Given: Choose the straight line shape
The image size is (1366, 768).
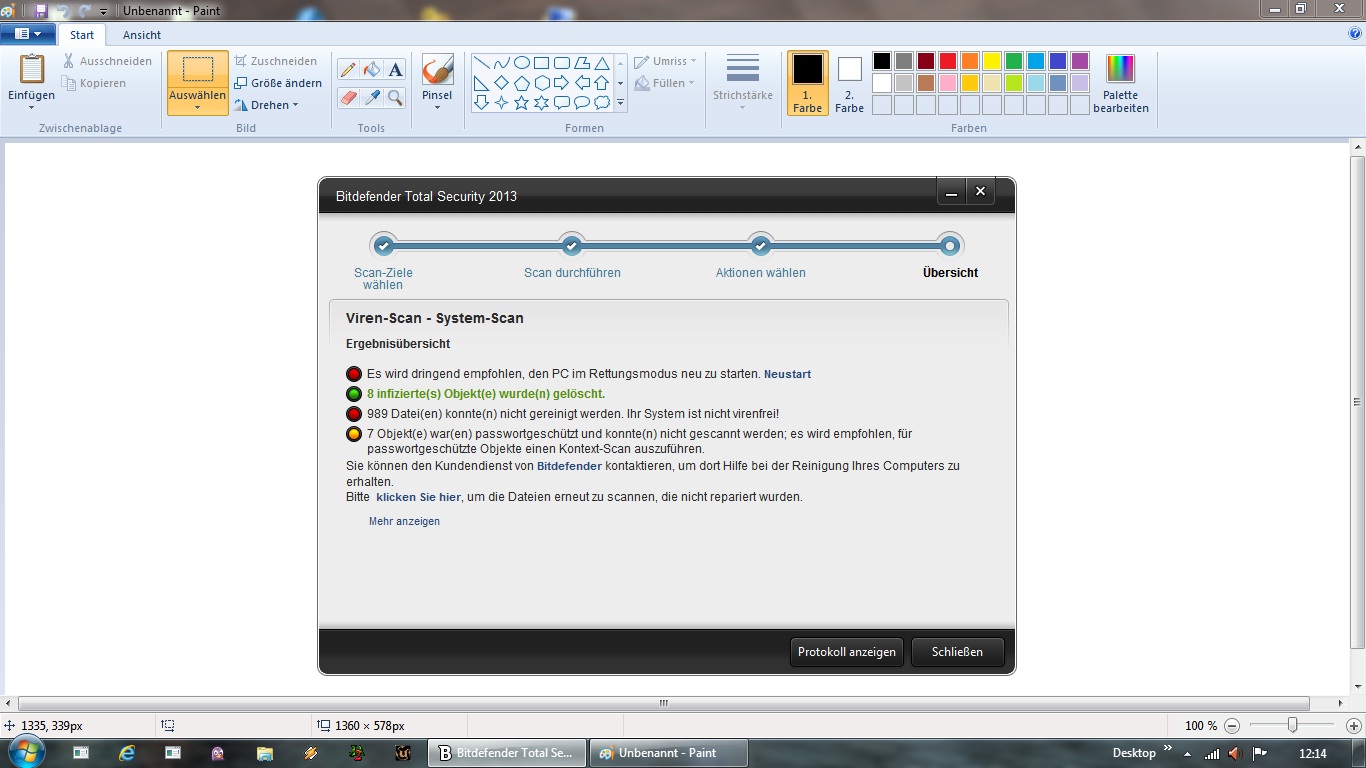Looking at the screenshot, I should pos(481,63).
